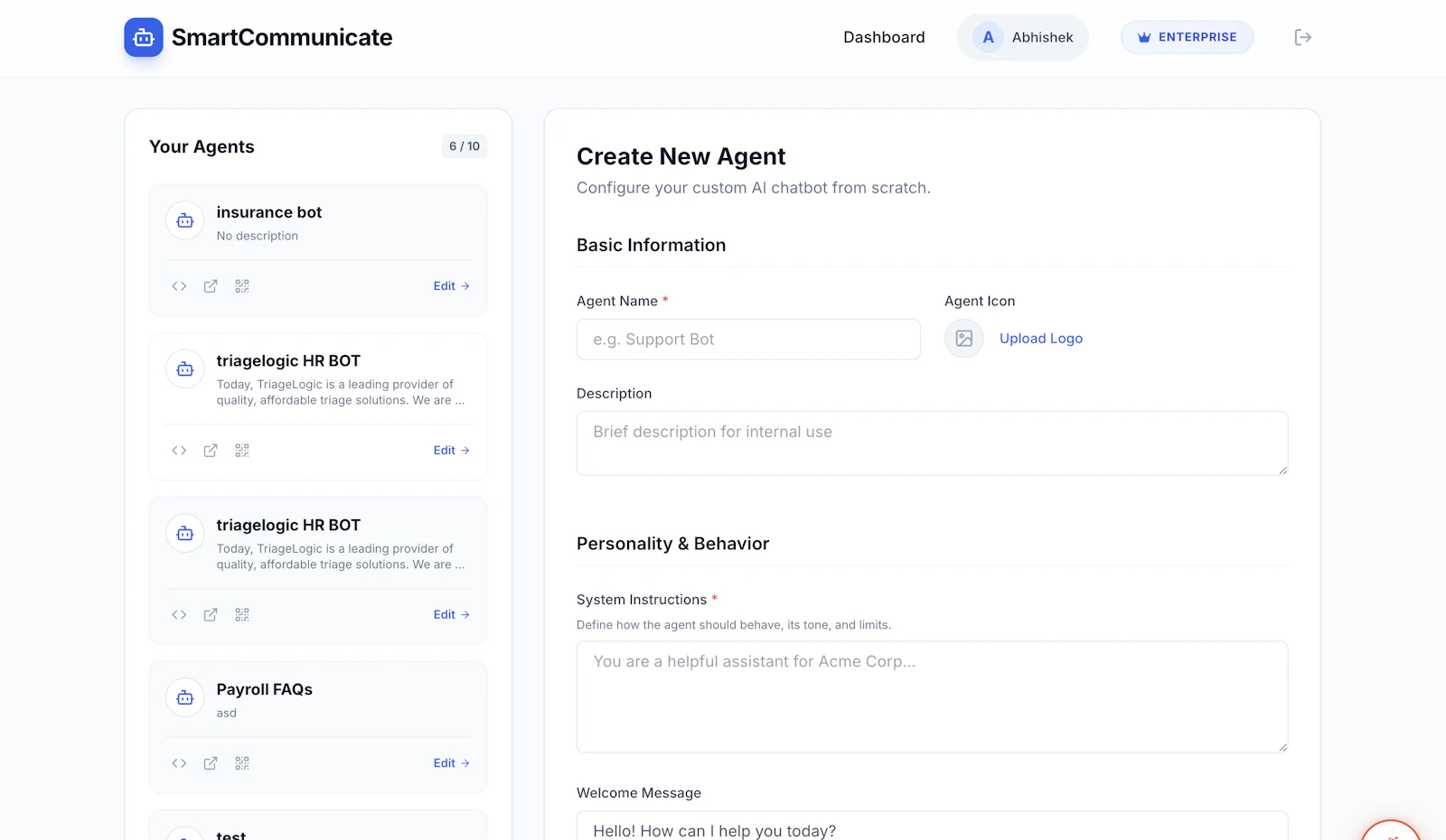
Task: Click the 'No description' text
Action: coord(258,236)
